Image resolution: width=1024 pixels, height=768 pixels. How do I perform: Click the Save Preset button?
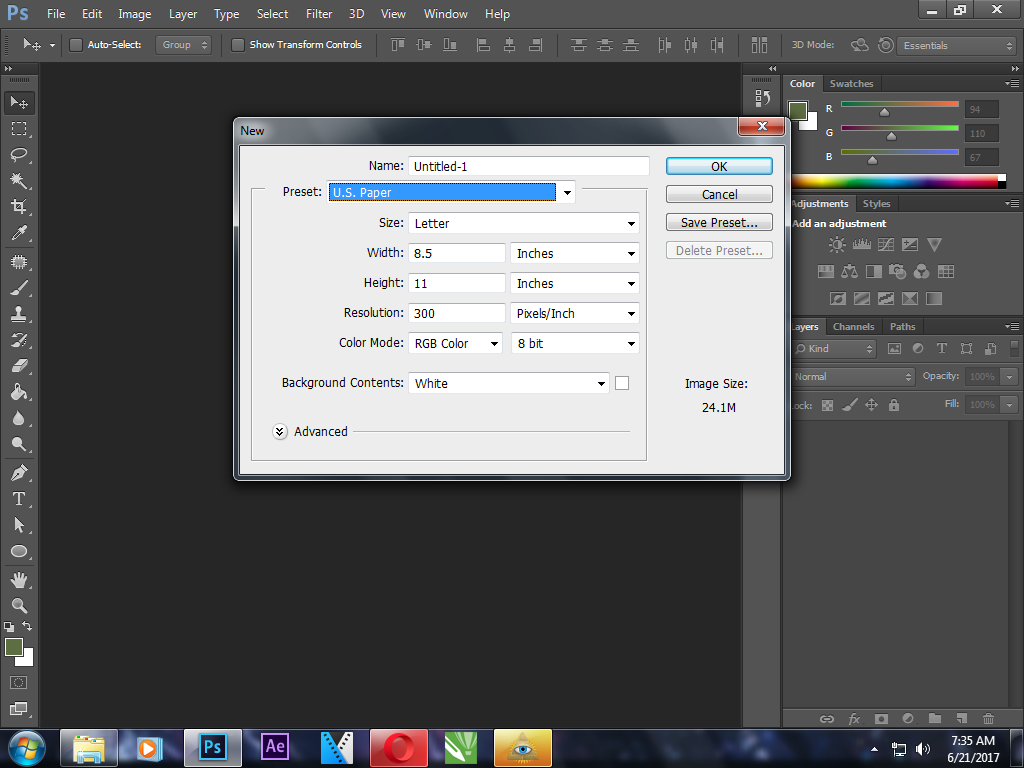click(x=719, y=222)
